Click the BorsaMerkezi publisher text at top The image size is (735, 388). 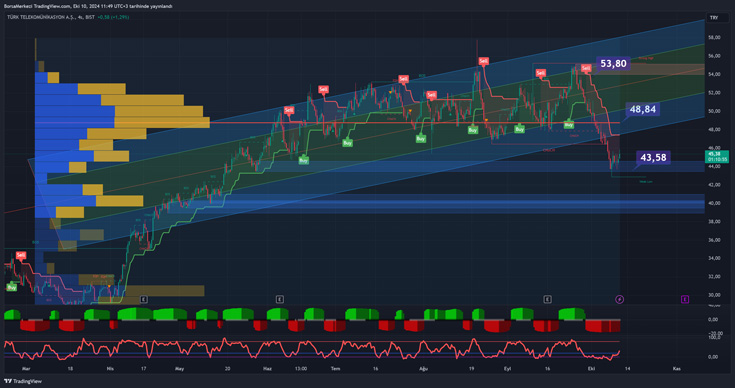[17, 7]
